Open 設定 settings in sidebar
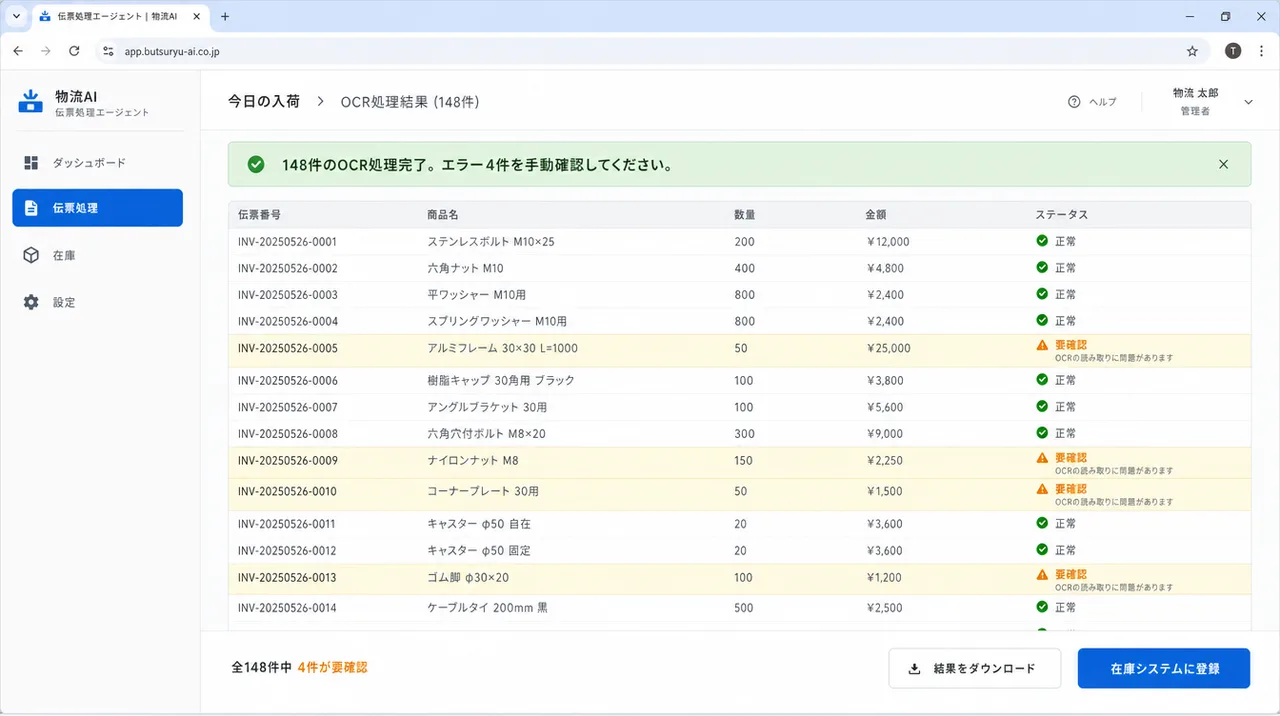This screenshot has height=716, width=1280. click(97, 302)
